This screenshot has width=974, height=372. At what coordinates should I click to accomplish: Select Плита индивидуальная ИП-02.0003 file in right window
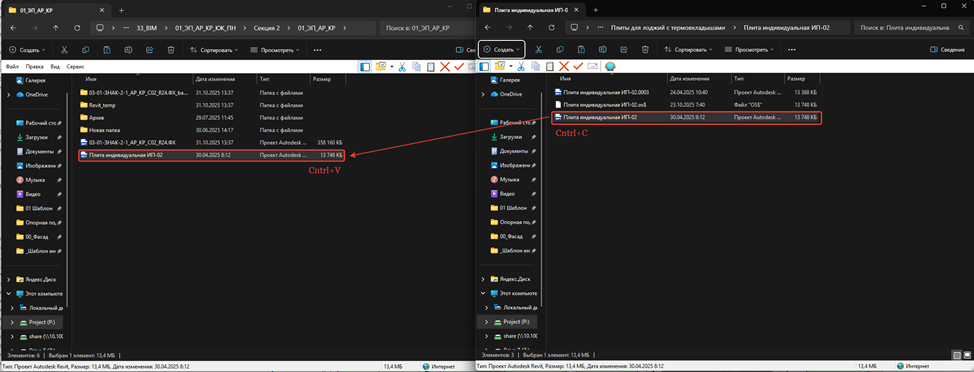(685, 92)
